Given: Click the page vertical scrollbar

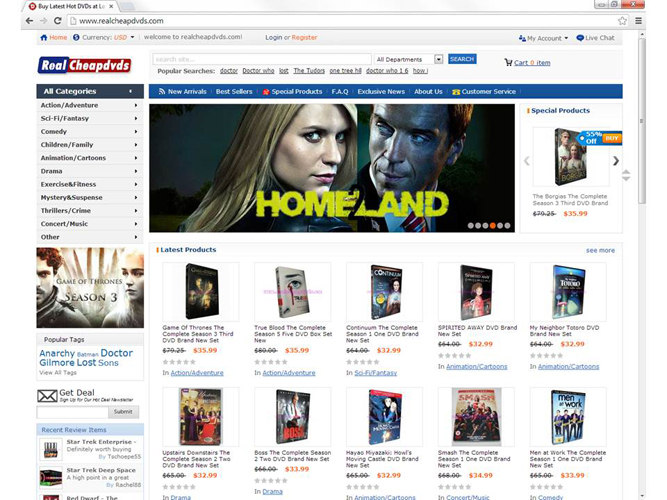Looking at the screenshot, I should (x=642, y=121).
